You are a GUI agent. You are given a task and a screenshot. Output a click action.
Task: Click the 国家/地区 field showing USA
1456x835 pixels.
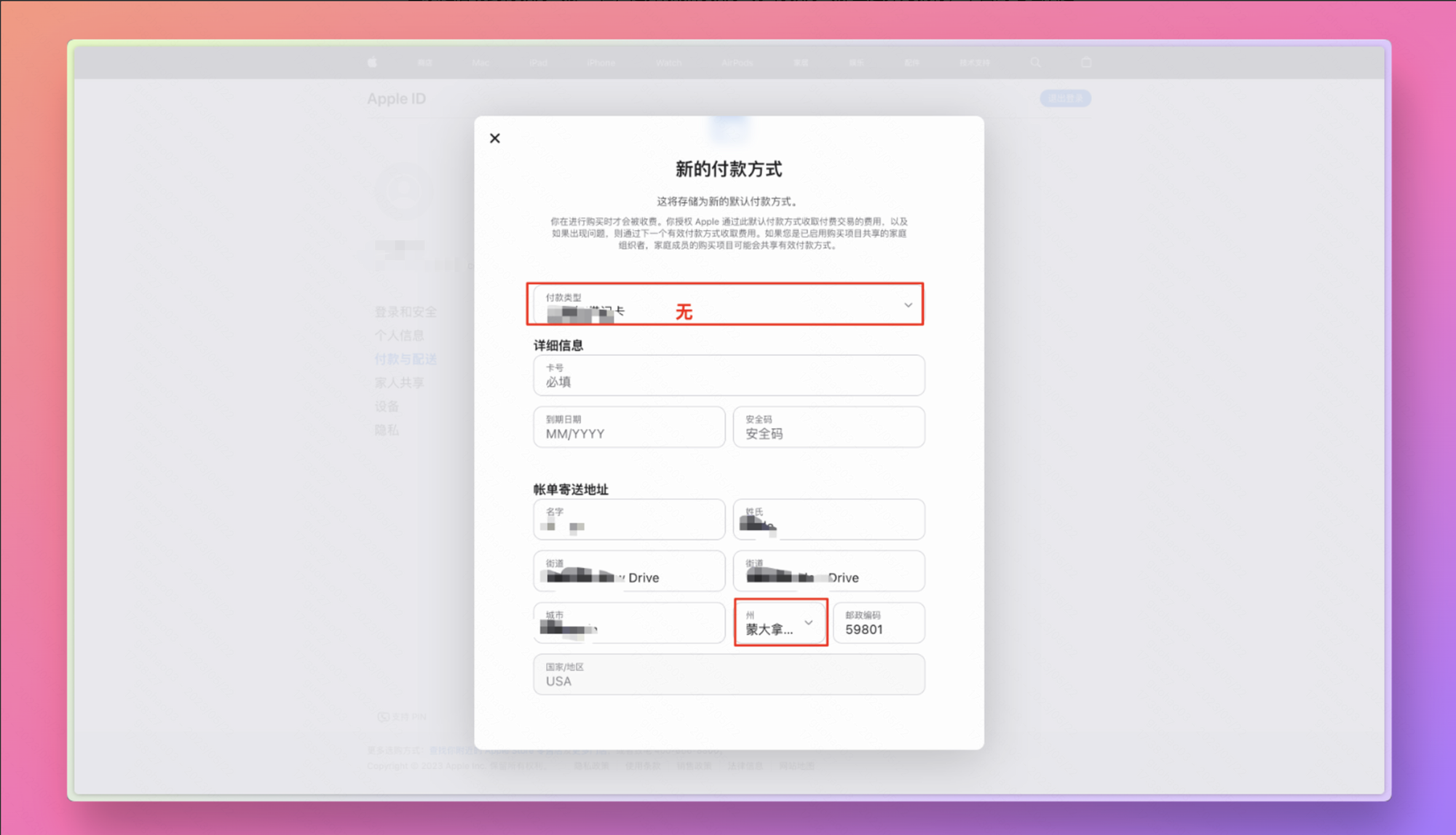(729, 674)
